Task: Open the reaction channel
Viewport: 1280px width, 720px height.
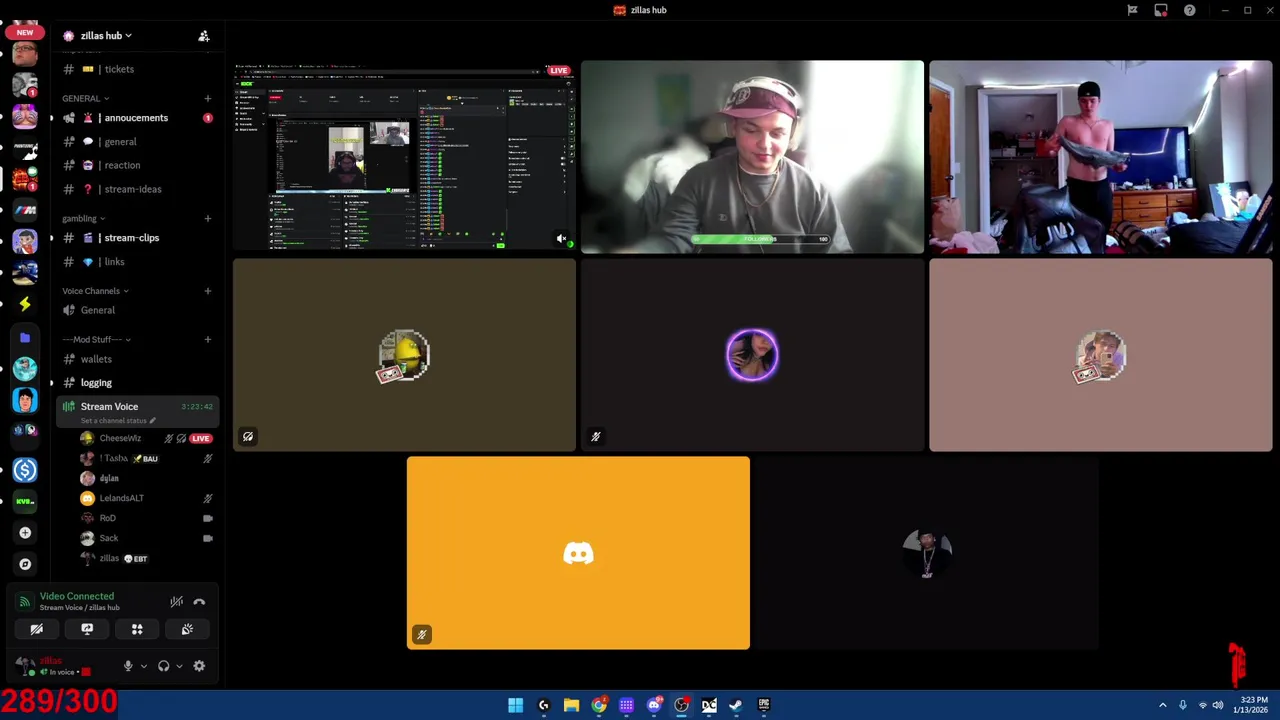Action: pos(138,165)
